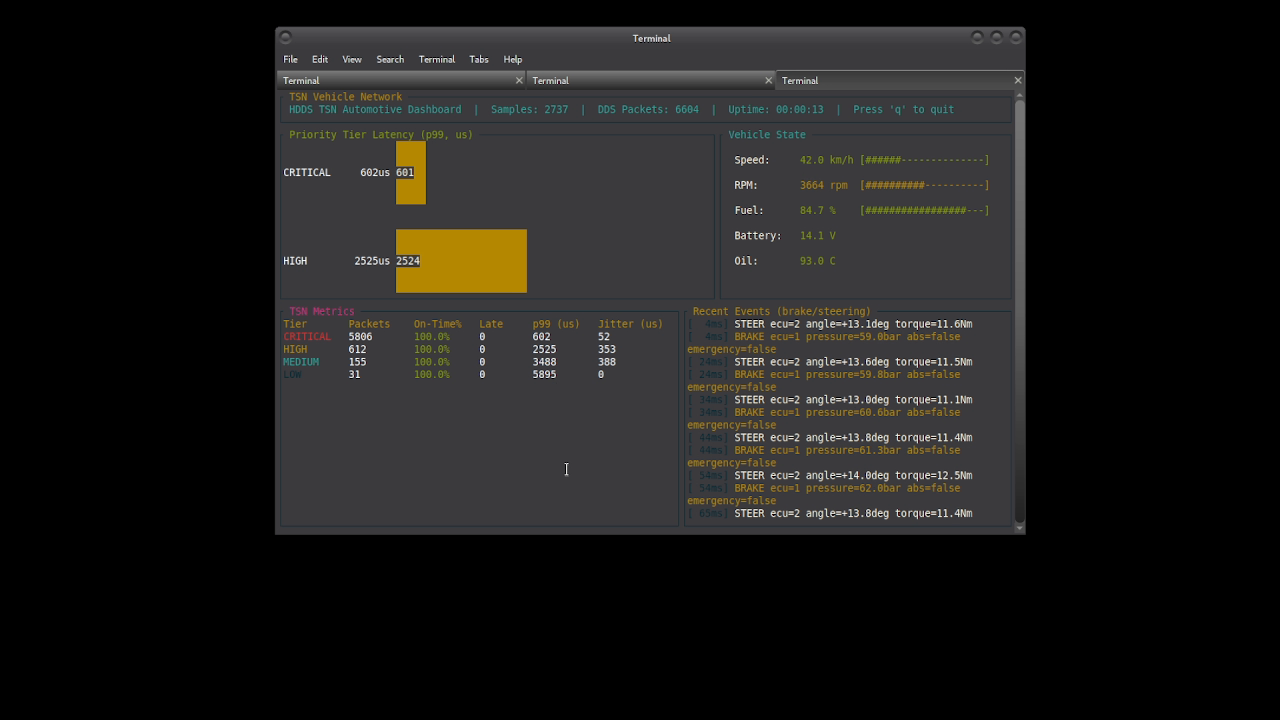Click the window menu icon in title bar

coord(286,38)
